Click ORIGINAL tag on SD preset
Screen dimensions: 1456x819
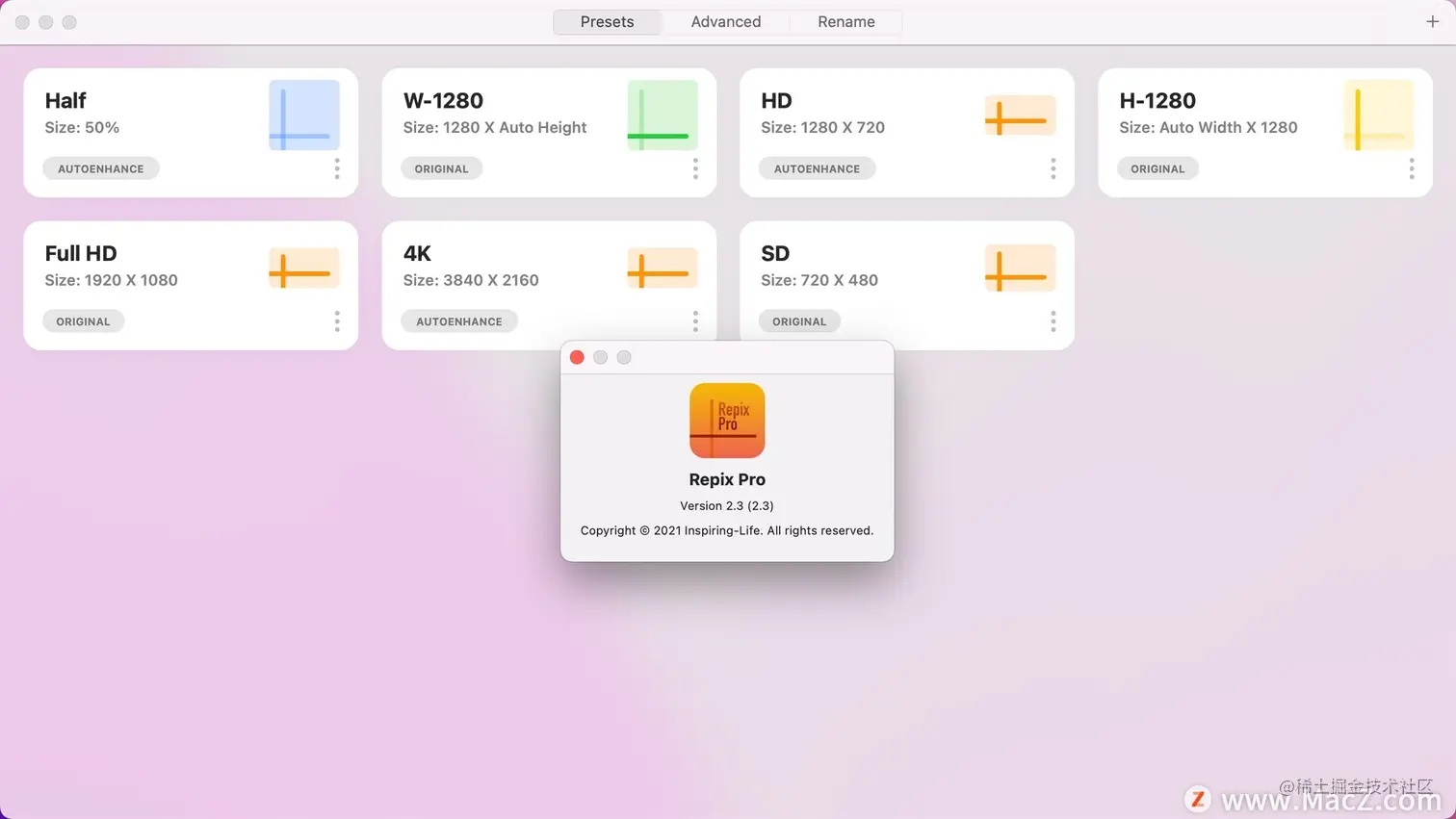pos(799,321)
